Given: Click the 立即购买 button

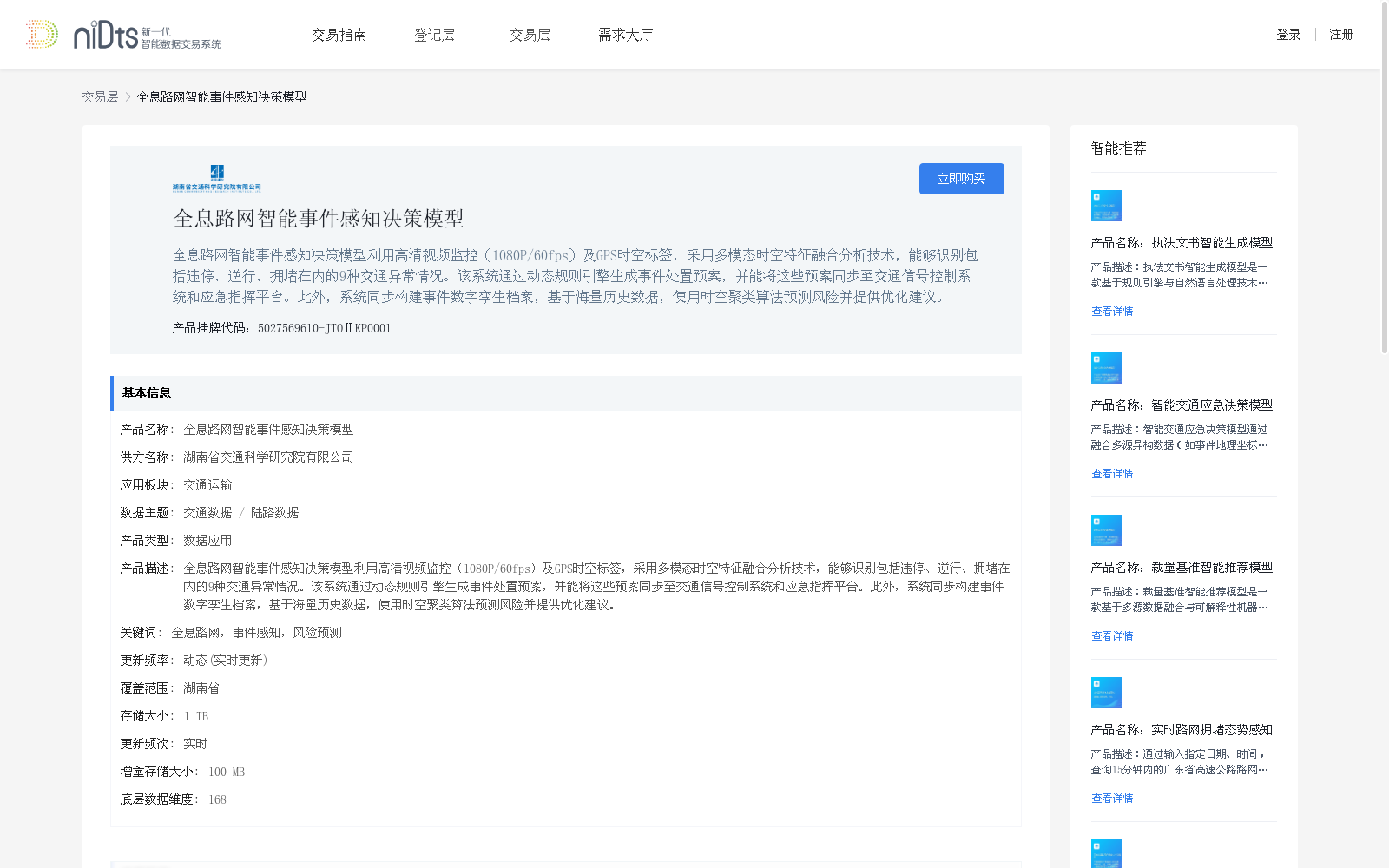Looking at the screenshot, I should pyautogui.click(x=962, y=179).
